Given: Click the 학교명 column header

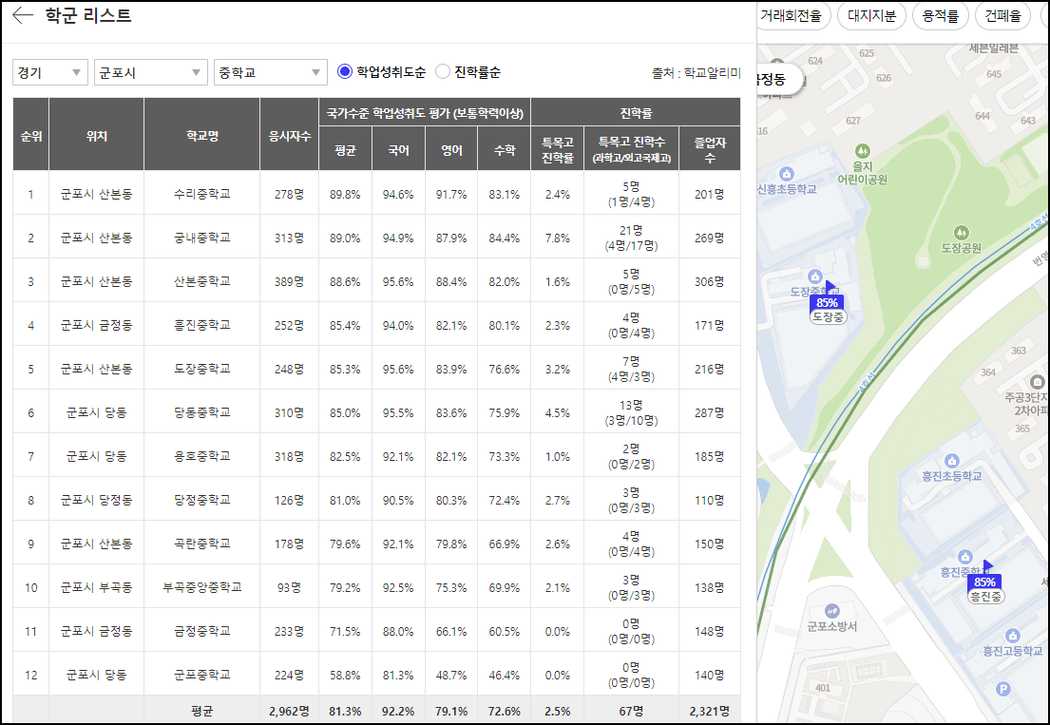Looking at the screenshot, I should pyautogui.click(x=202, y=135).
